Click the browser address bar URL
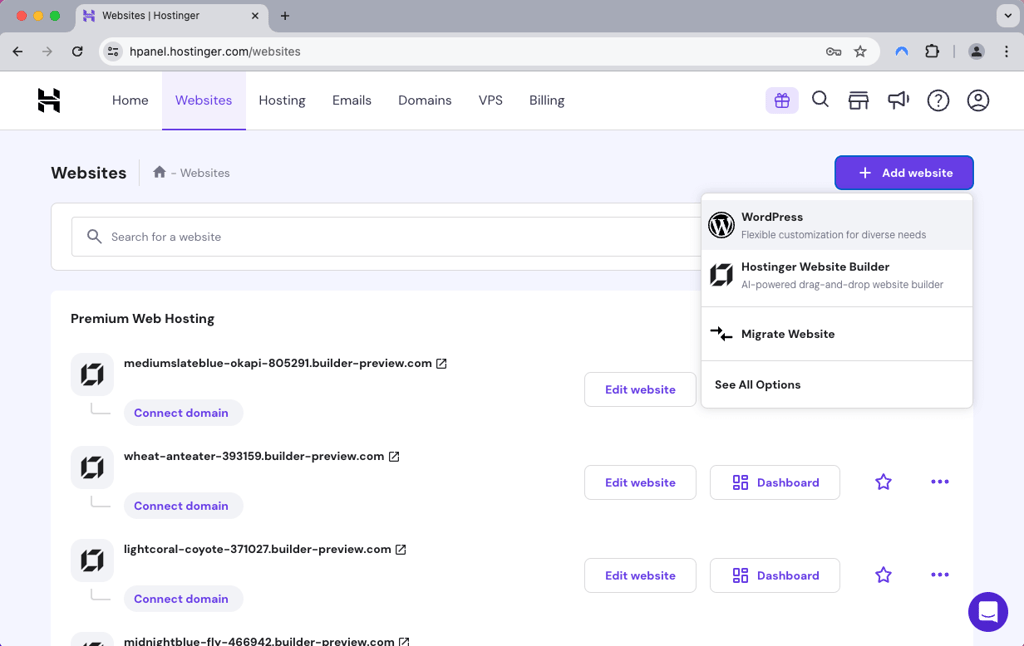Image resolution: width=1024 pixels, height=646 pixels. pos(215,52)
